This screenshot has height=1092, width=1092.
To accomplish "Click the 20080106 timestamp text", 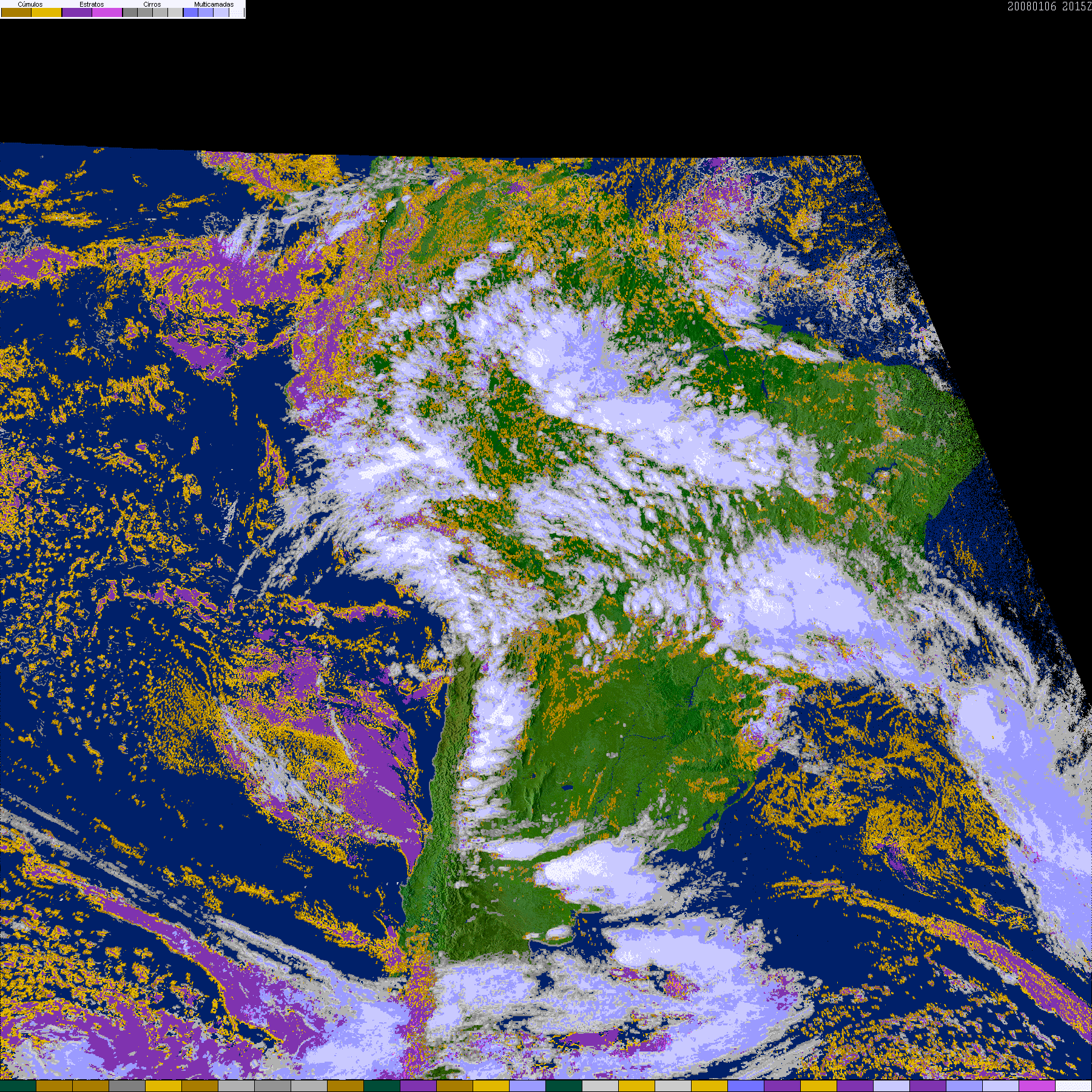I will tap(1031, 6).
